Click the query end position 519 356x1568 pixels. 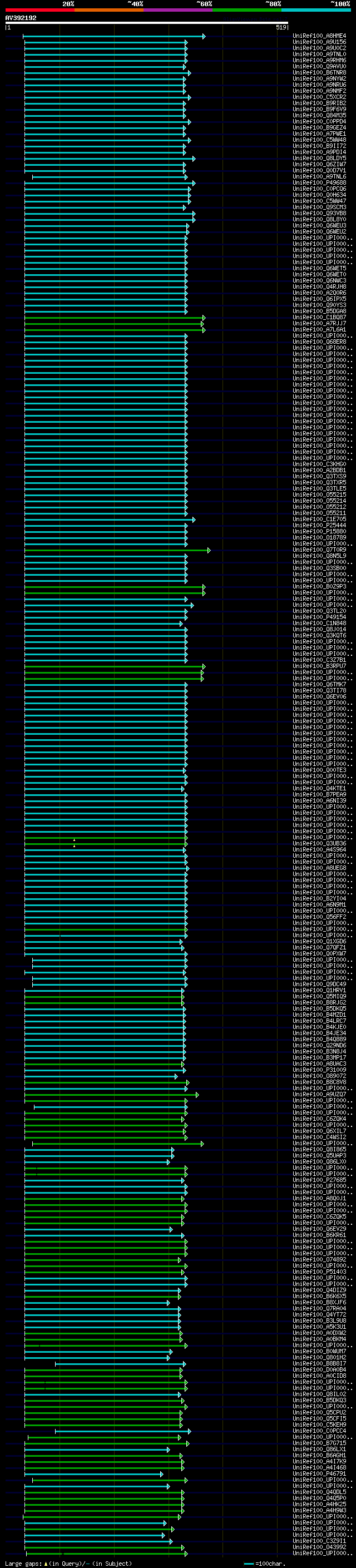tap(281, 27)
